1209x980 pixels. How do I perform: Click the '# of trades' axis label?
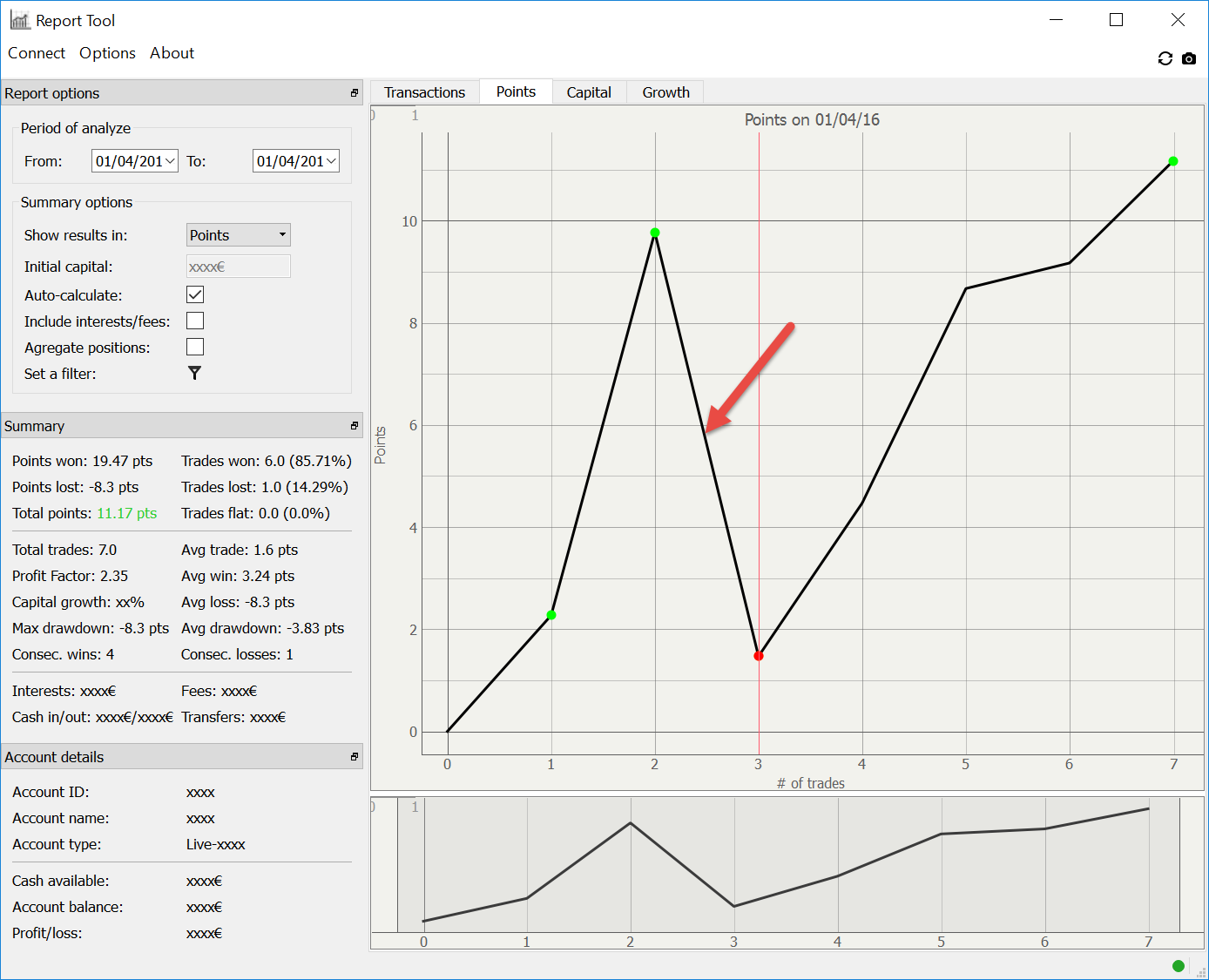(x=811, y=783)
